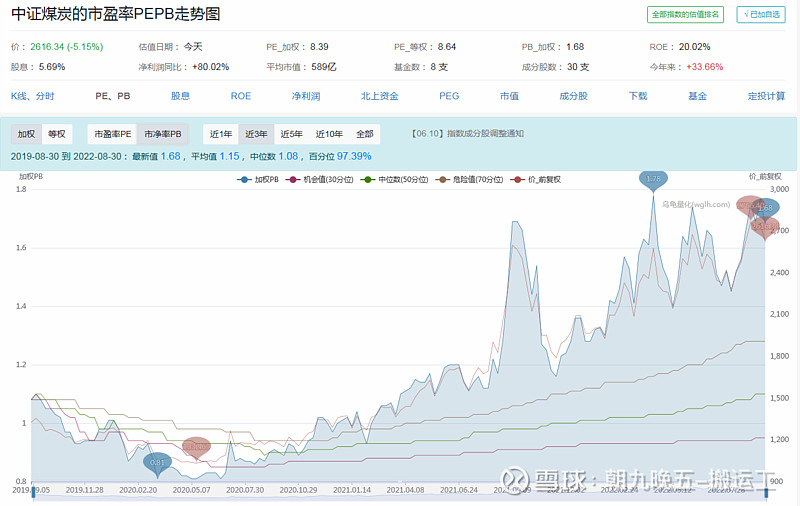This screenshot has width=800, height=506.
Task: Open the 成分股 tab
Action: tap(573, 96)
